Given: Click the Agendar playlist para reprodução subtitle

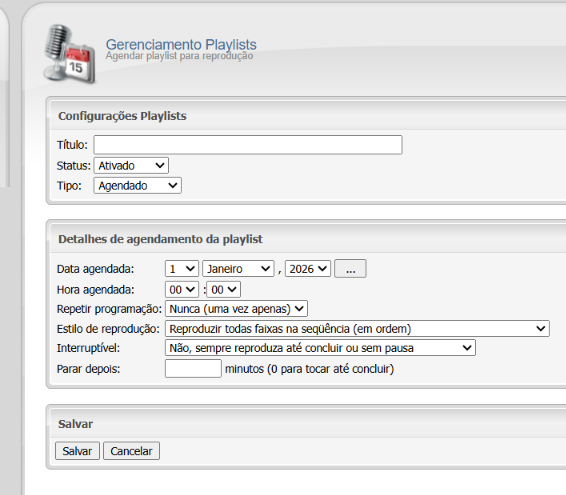Looking at the screenshot, I should [179, 56].
